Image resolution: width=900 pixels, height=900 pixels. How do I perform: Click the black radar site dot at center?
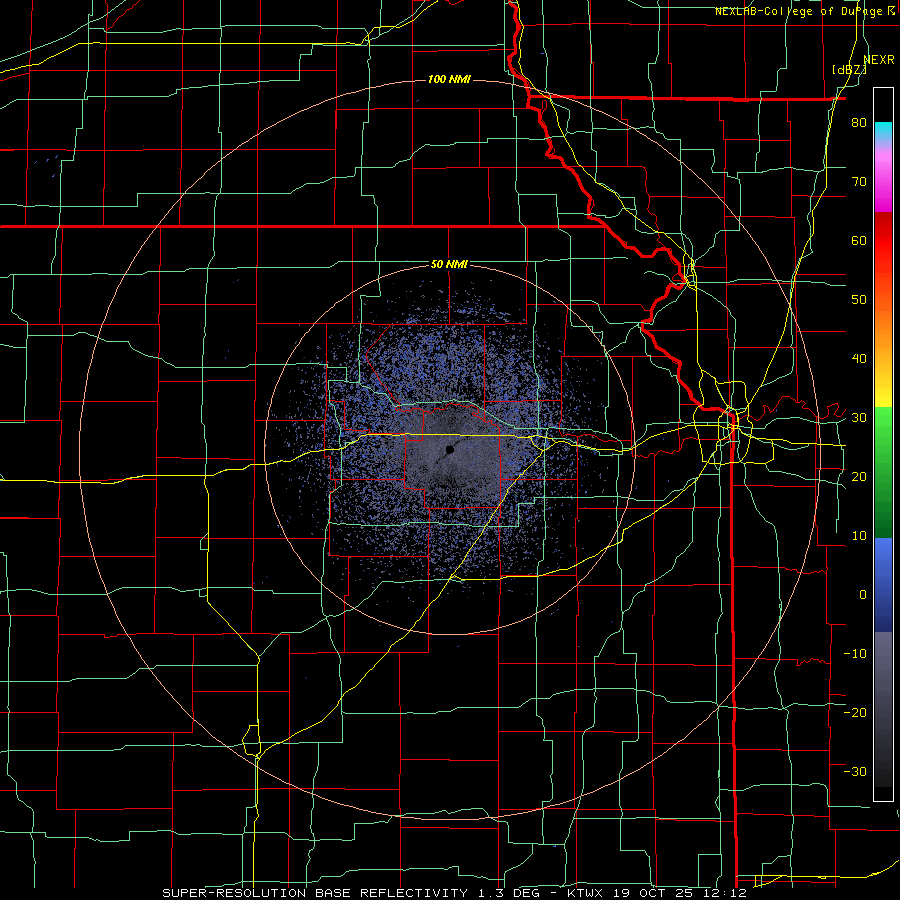click(450, 451)
